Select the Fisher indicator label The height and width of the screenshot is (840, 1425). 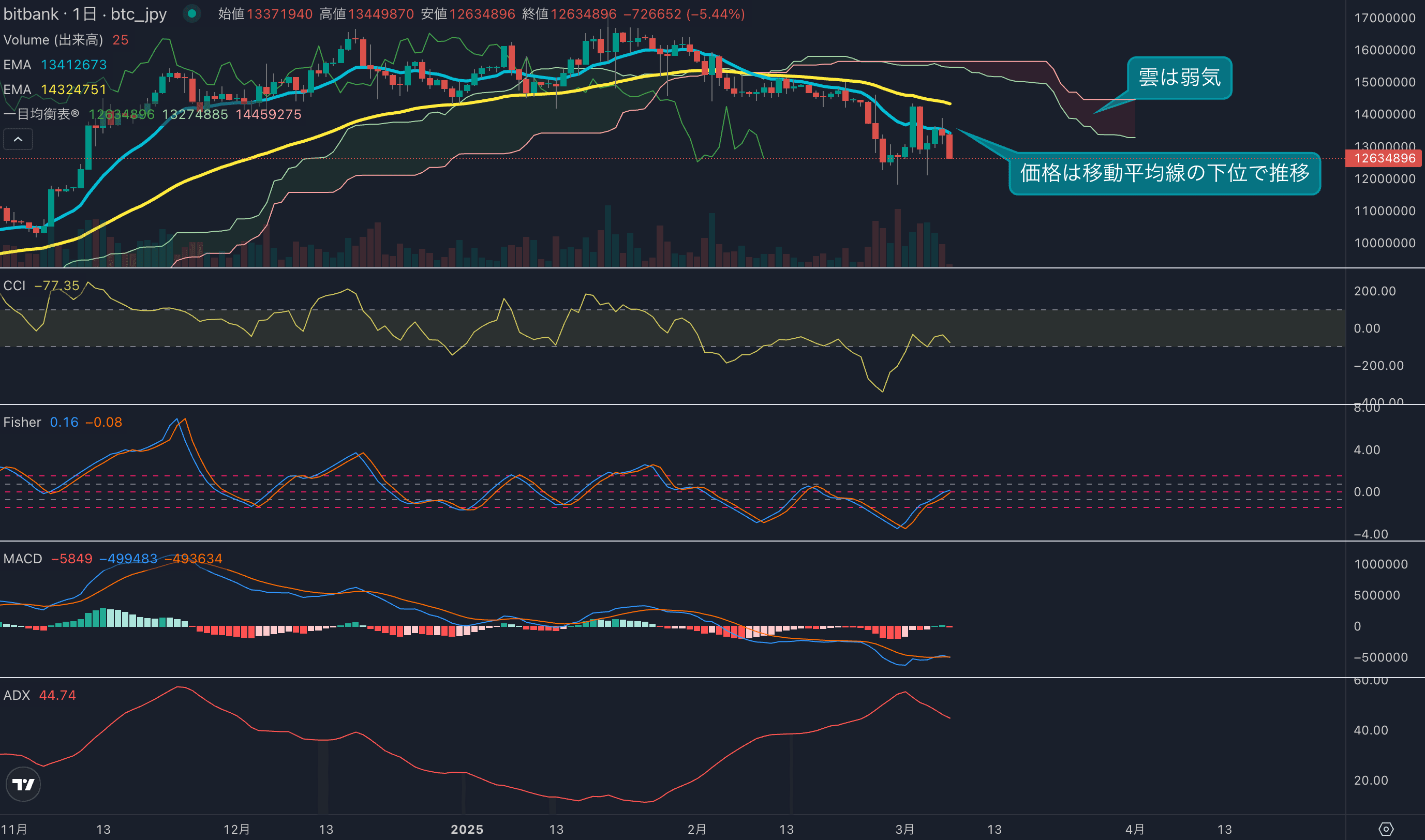click(x=22, y=422)
